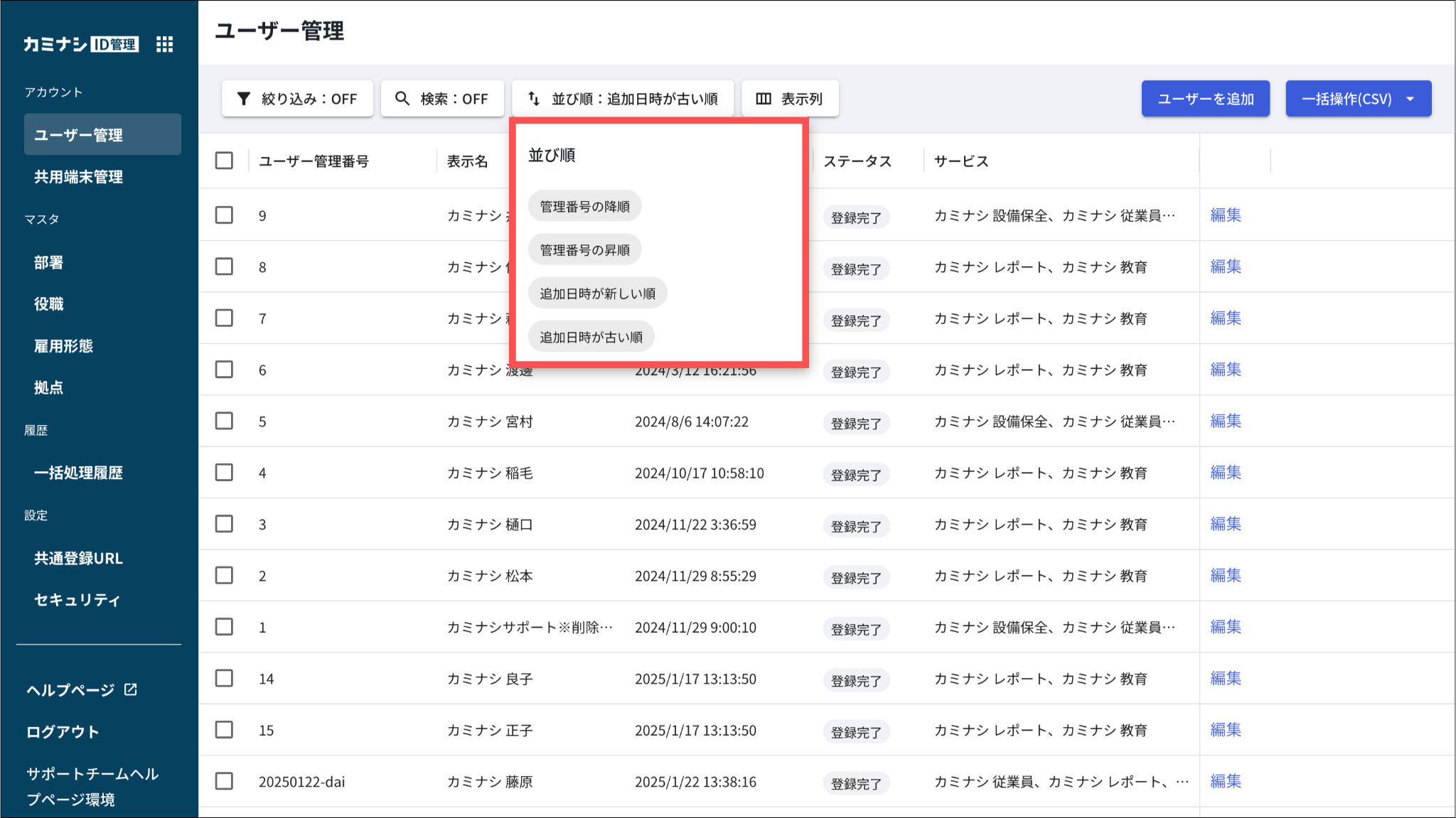Screen dimensions: 1456x818
Task: Select the 管理番号の降順 sort option
Action: click(584, 207)
